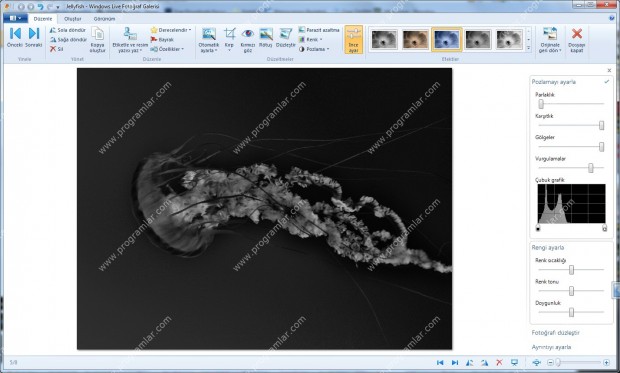Go to the next photo with Sonraki
Viewport: 620px width, 373px height.
[34, 37]
